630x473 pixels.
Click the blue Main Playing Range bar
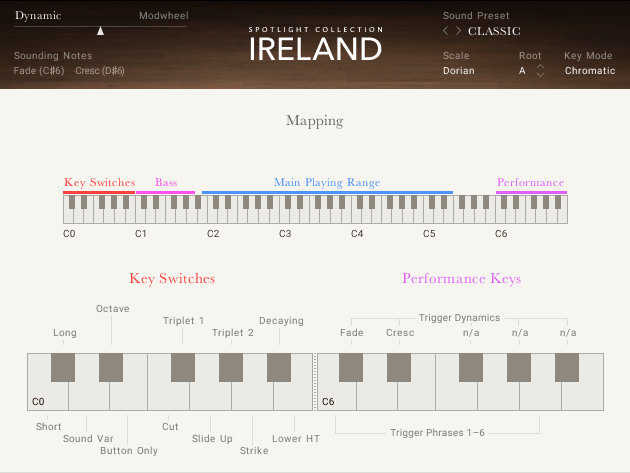pyautogui.click(x=327, y=192)
